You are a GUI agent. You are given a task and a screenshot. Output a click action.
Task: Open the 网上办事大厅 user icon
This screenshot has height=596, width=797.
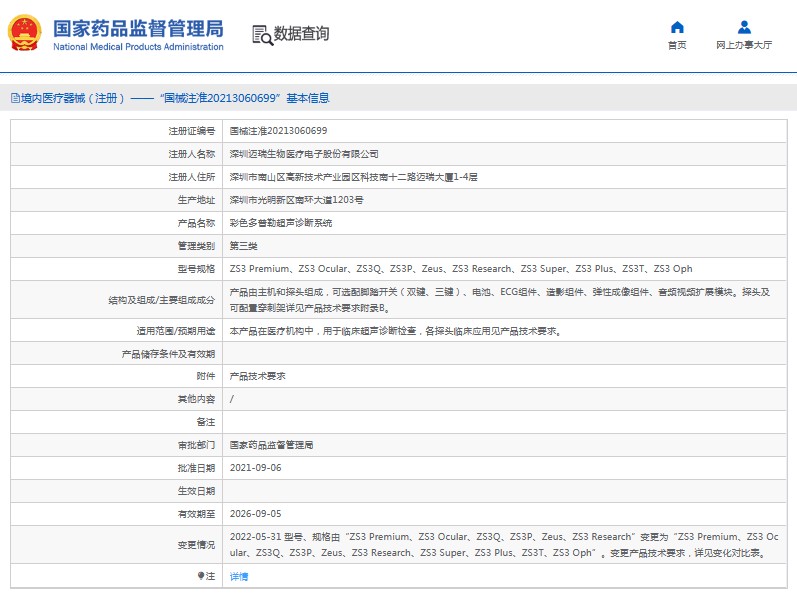tap(744, 27)
